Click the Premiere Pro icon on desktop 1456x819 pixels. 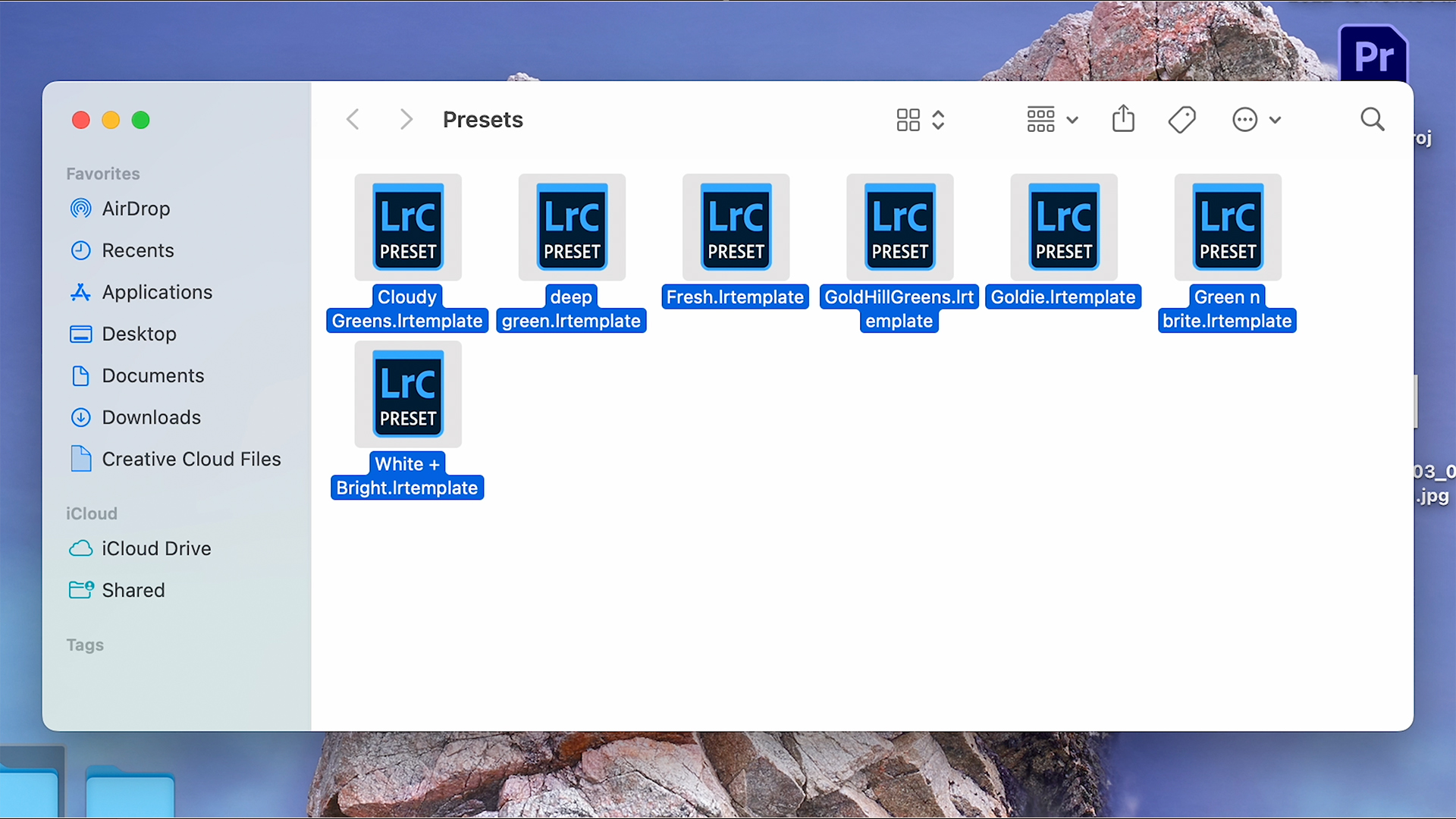[1373, 55]
